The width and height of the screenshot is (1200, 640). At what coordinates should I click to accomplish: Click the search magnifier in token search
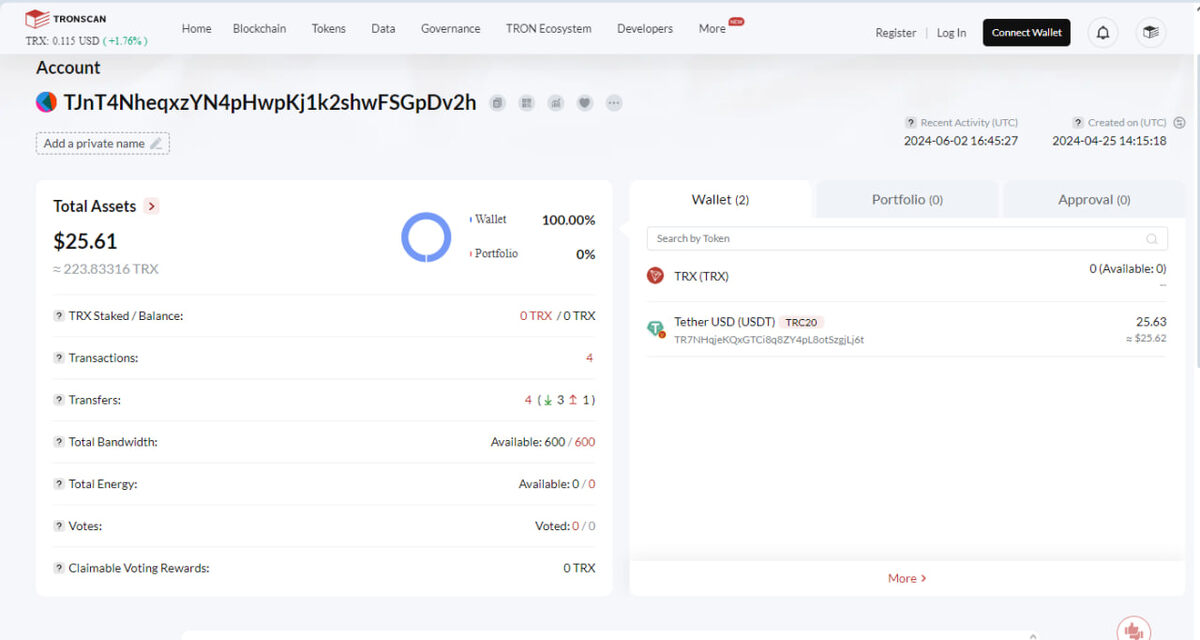point(1152,239)
